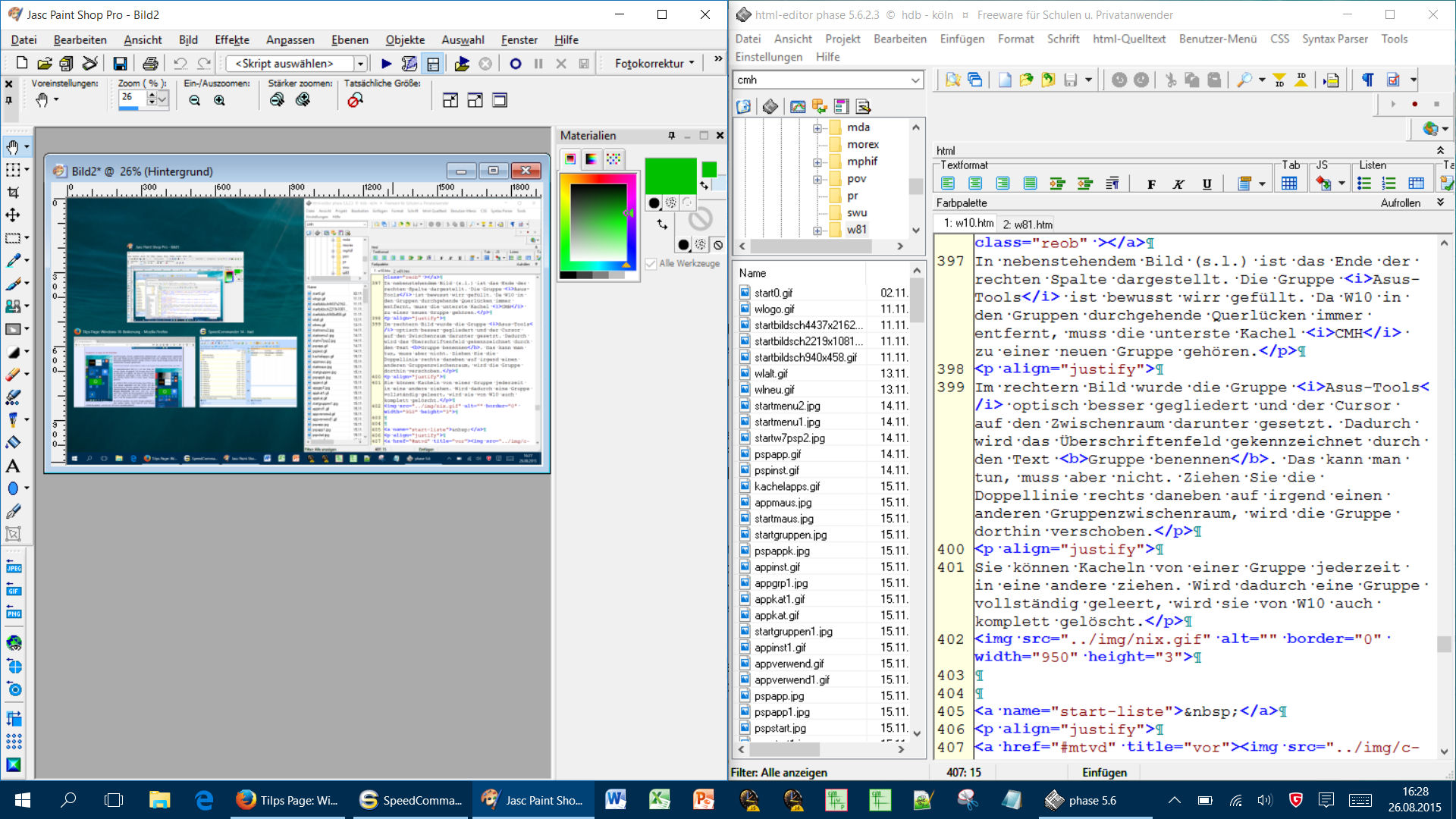
Task: Open Firefox Tilps Page in taskbar
Action: pyautogui.click(x=287, y=800)
